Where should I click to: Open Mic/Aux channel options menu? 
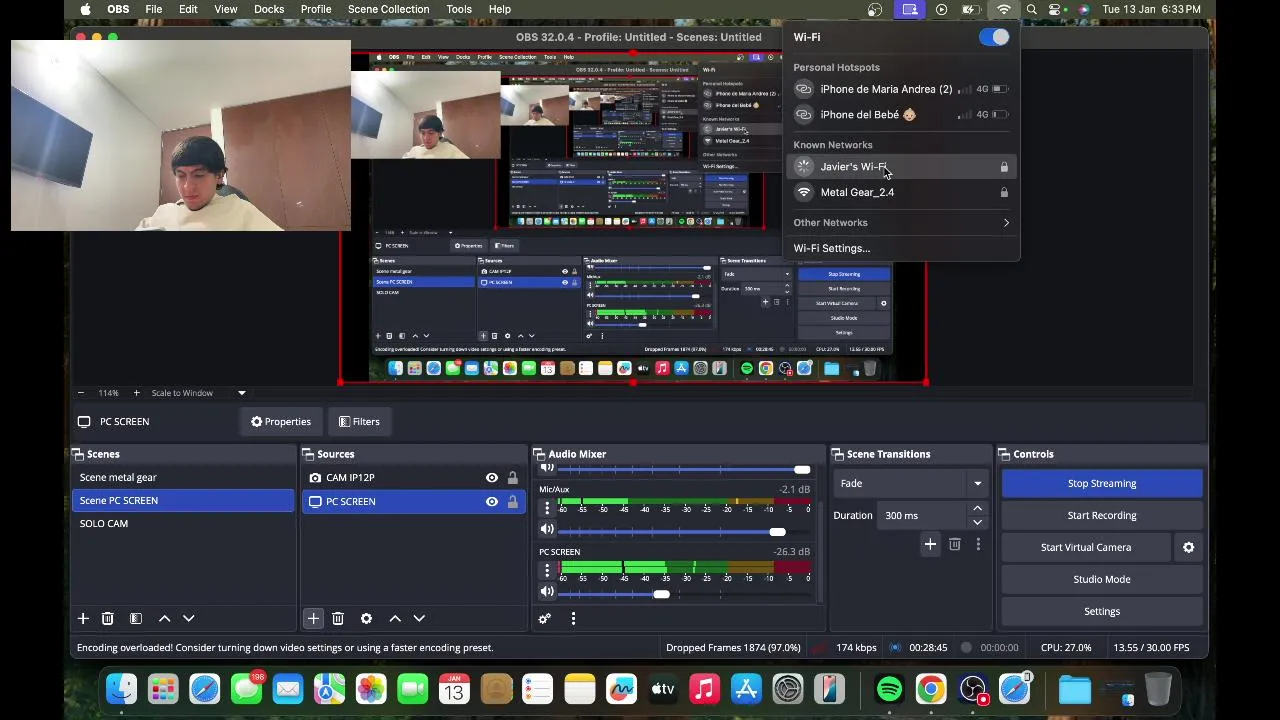(x=547, y=508)
